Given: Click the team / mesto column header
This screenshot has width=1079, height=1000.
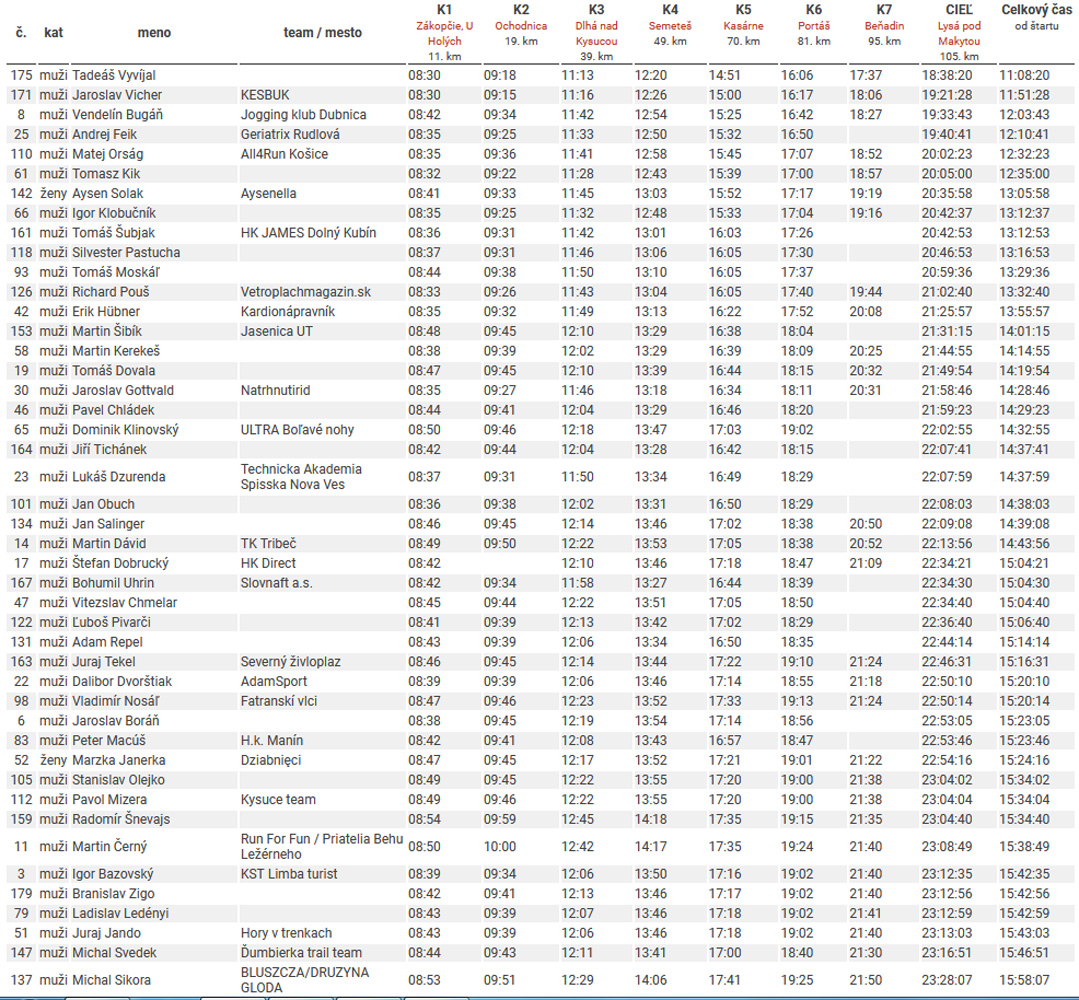Looking at the screenshot, I should (x=322, y=33).
